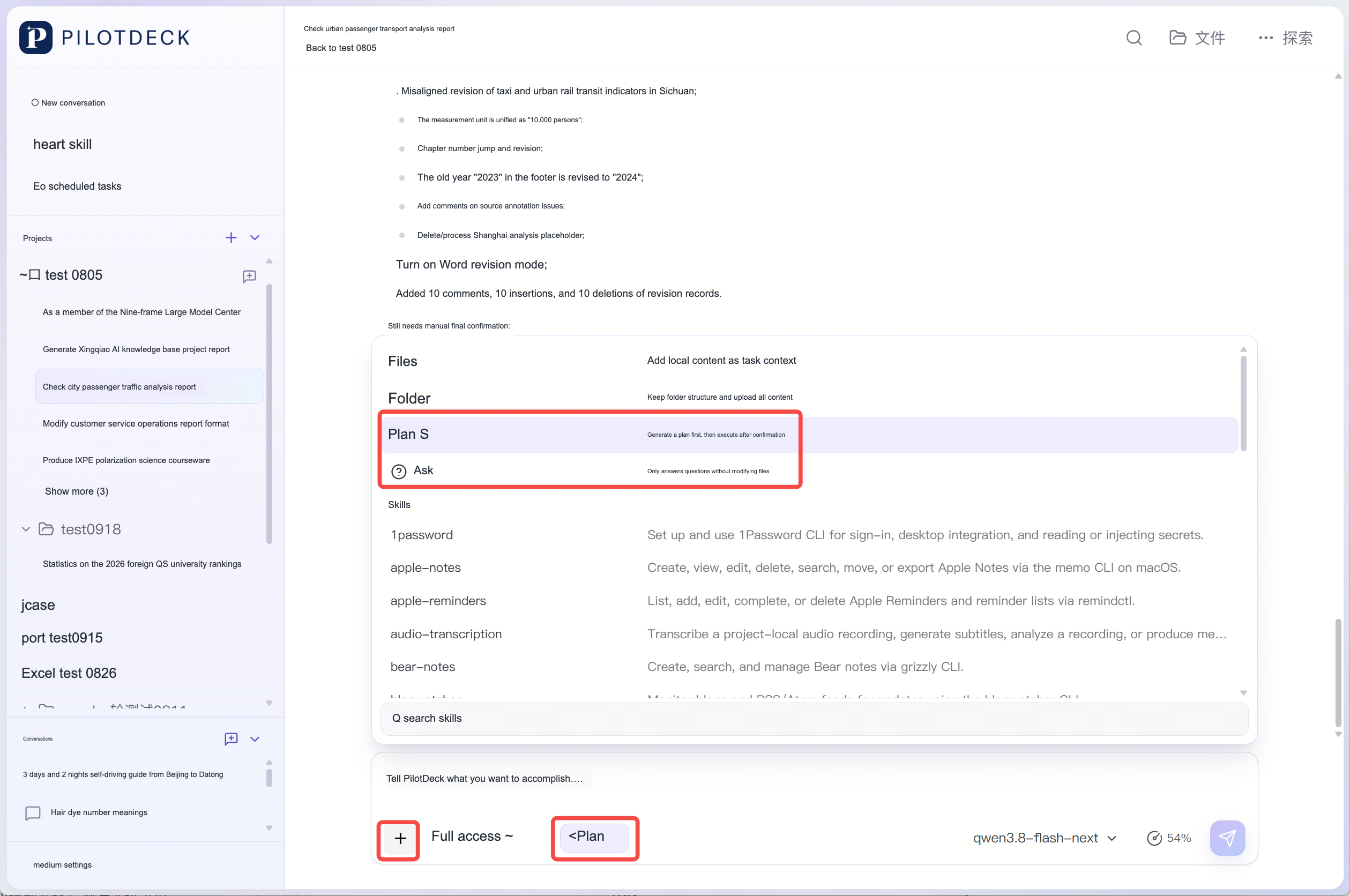Focus the Tell PilotDeck message input

click(x=814, y=779)
